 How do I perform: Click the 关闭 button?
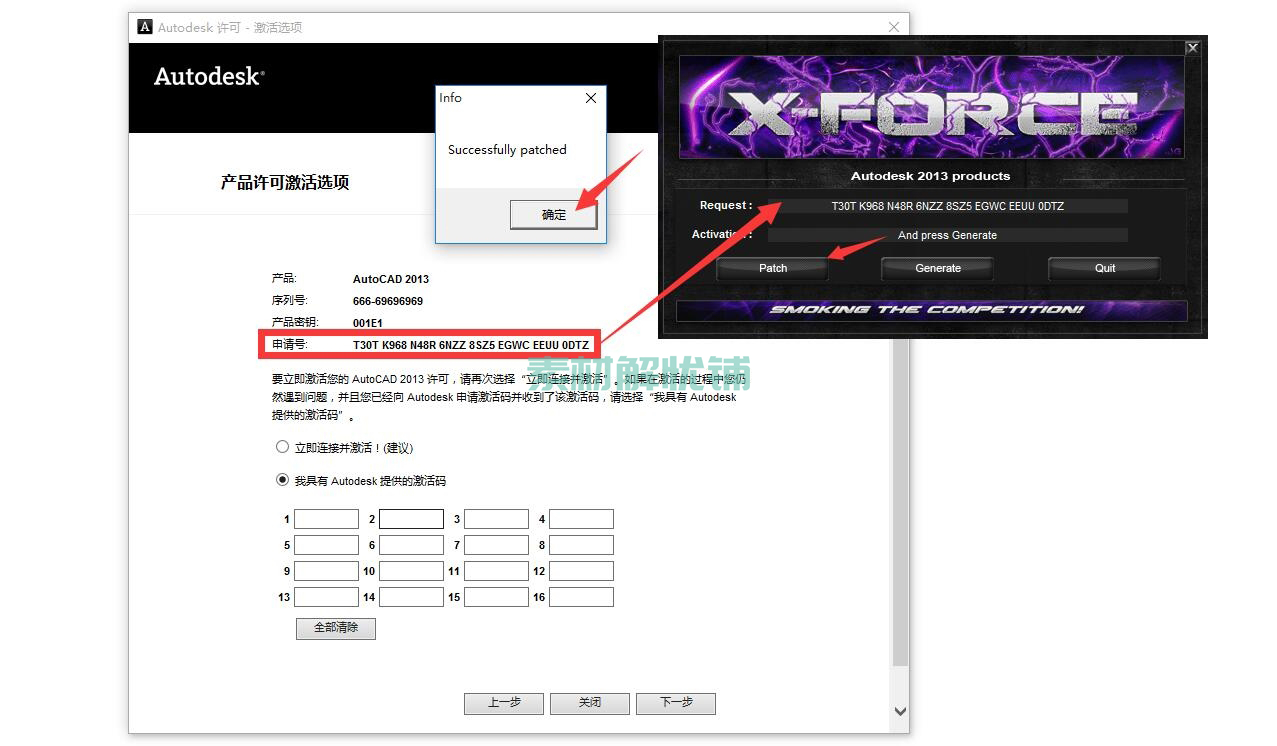tap(590, 703)
